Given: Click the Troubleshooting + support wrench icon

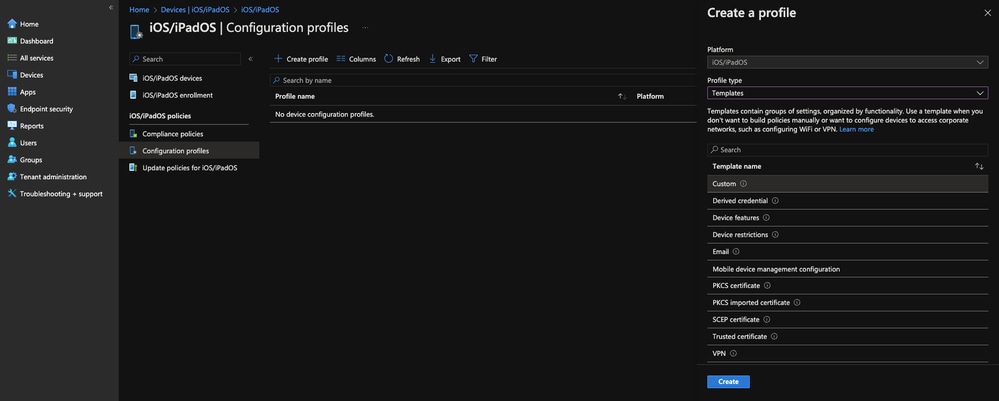Looking at the screenshot, I should tap(11, 194).
